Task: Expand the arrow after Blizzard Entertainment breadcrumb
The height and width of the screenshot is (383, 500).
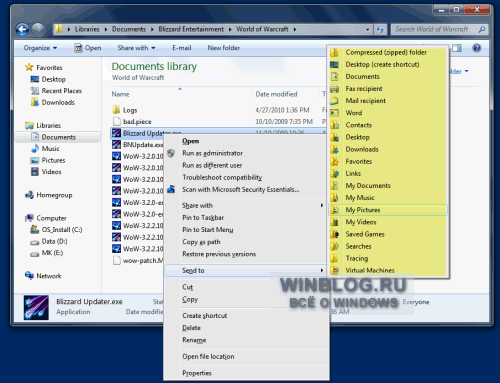Action: pos(230,29)
